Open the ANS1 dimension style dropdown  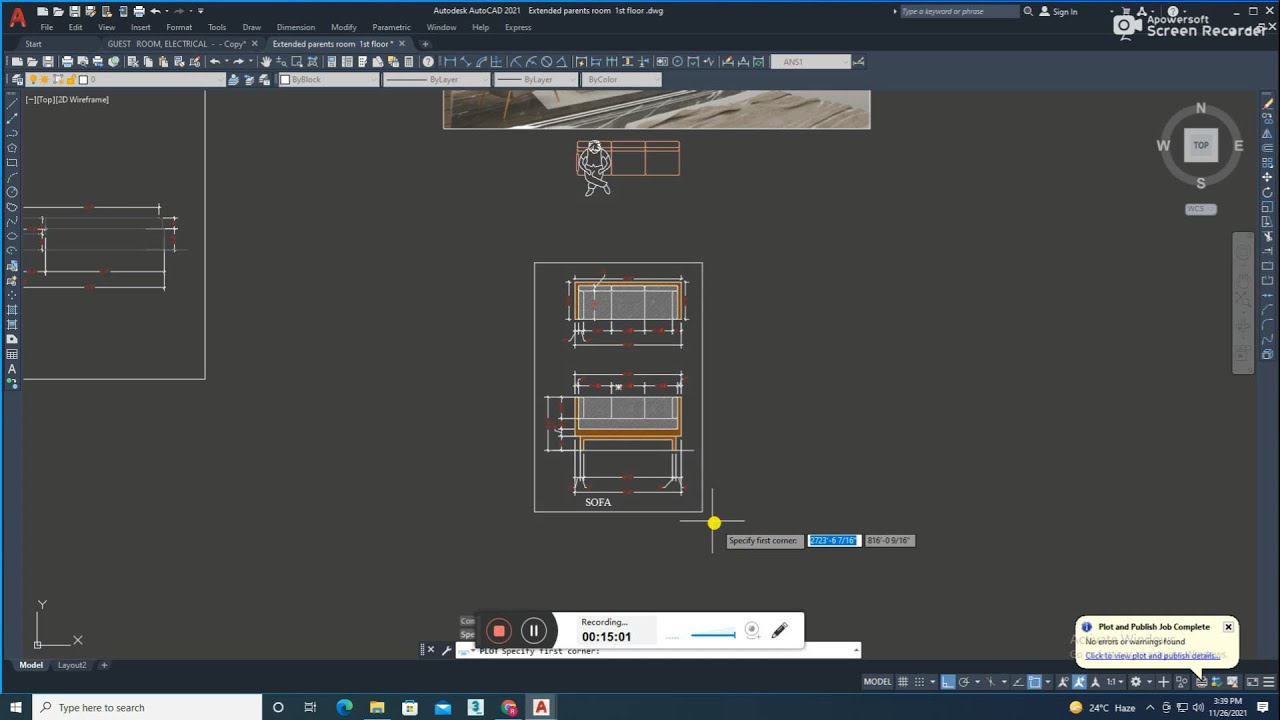810,62
